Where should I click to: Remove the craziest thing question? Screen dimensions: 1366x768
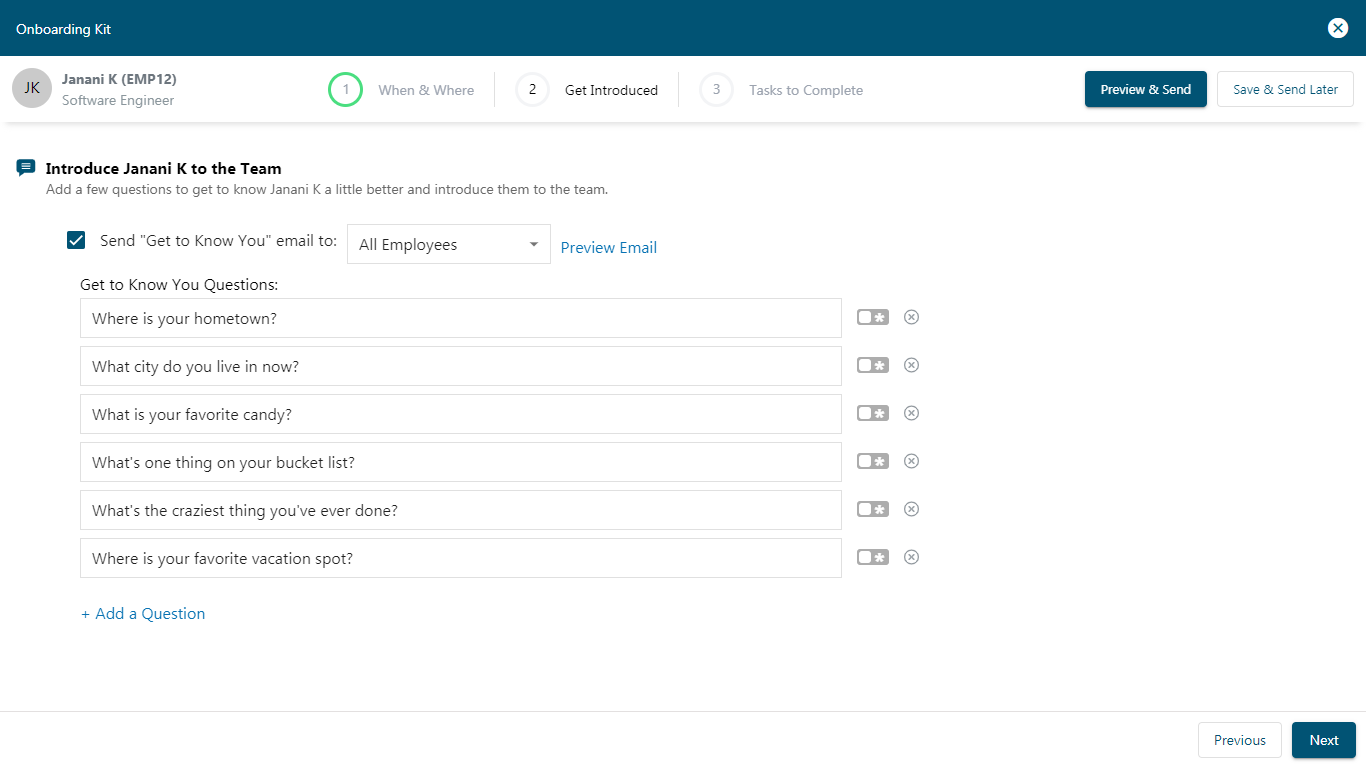pos(911,509)
